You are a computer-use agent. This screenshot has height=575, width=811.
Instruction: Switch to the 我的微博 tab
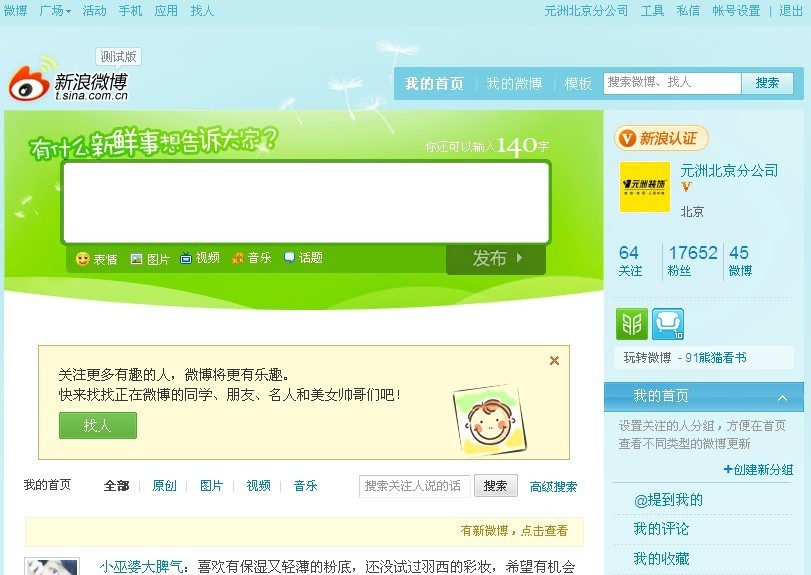coord(514,83)
